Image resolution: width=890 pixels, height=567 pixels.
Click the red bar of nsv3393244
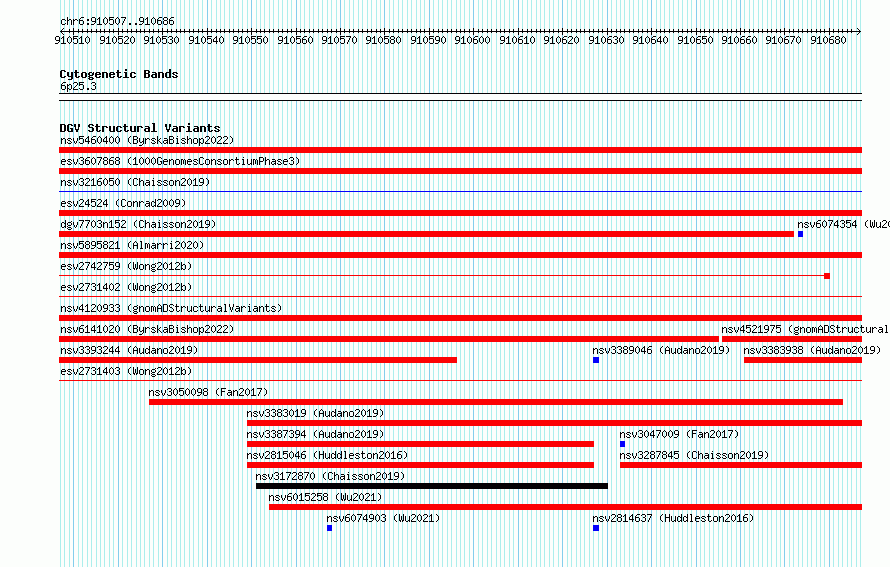[258, 360]
